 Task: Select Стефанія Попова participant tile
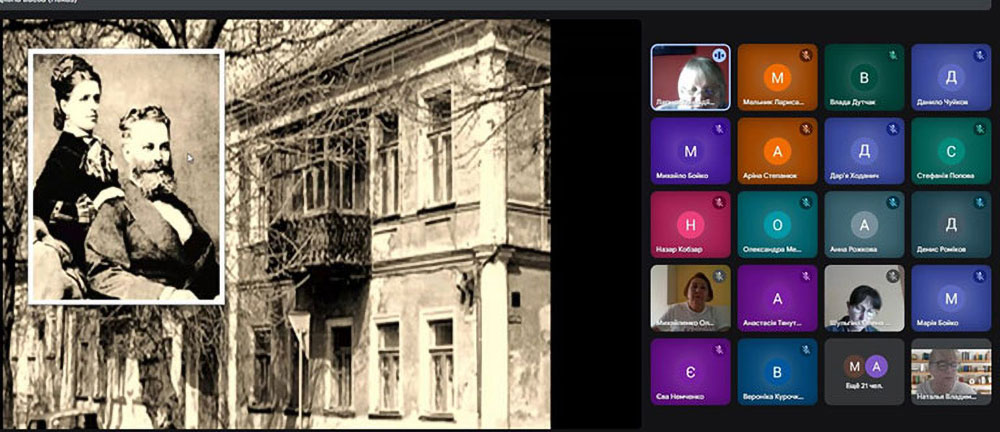(x=951, y=151)
